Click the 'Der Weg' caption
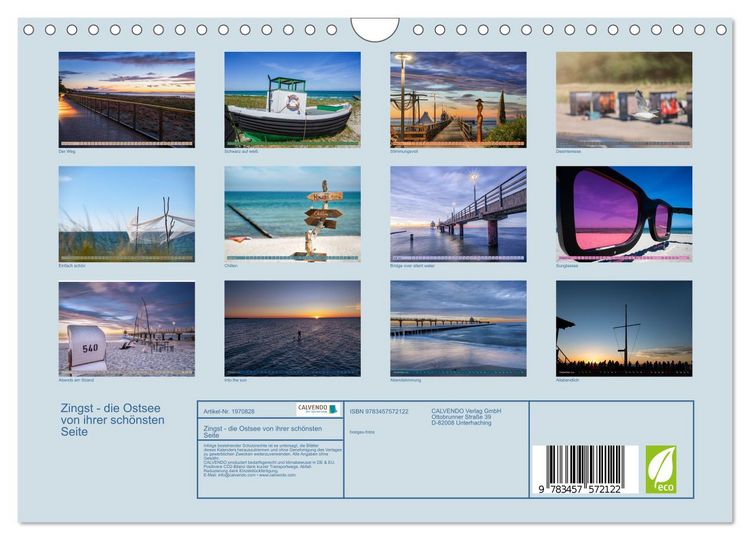 click(67, 151)
